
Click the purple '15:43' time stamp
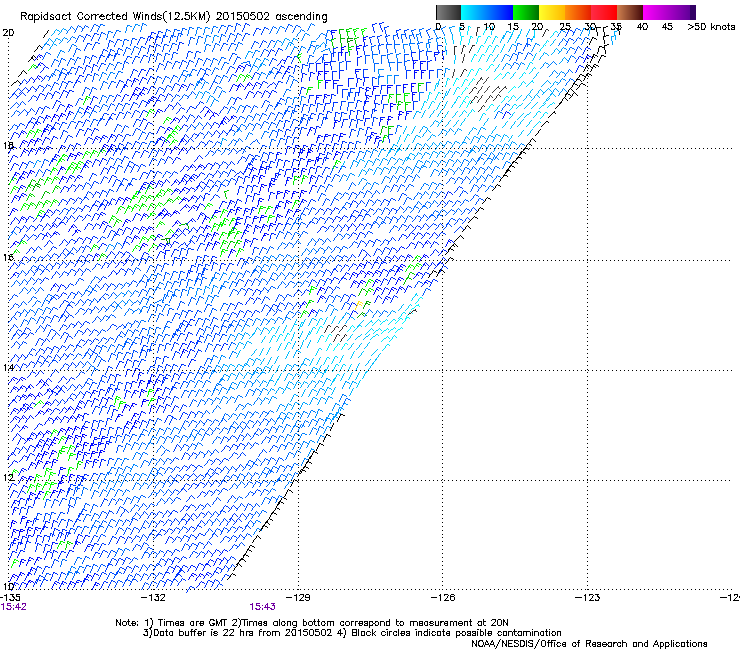coord(262,607)
